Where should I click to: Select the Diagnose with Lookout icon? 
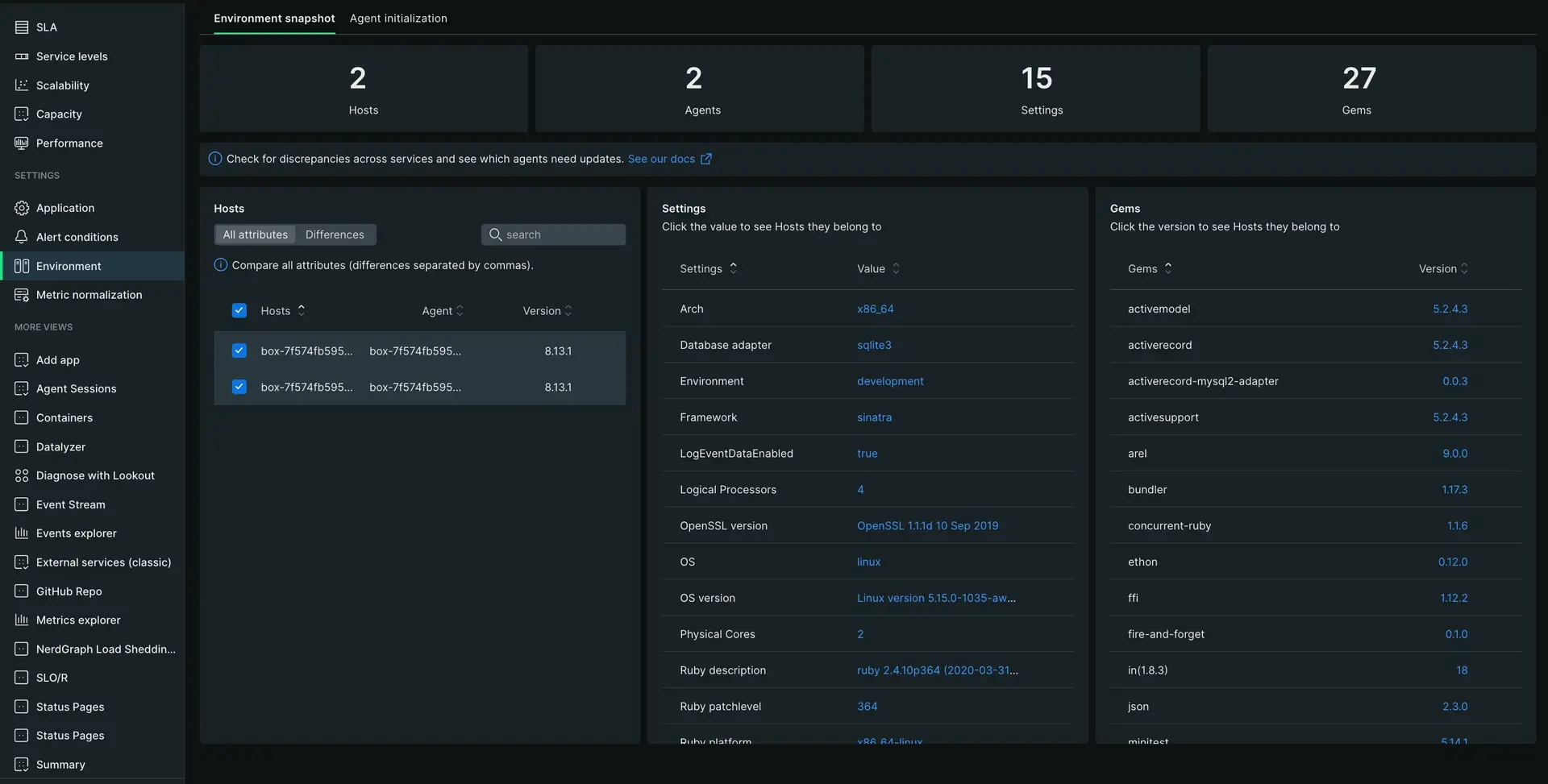click(22, 475)
